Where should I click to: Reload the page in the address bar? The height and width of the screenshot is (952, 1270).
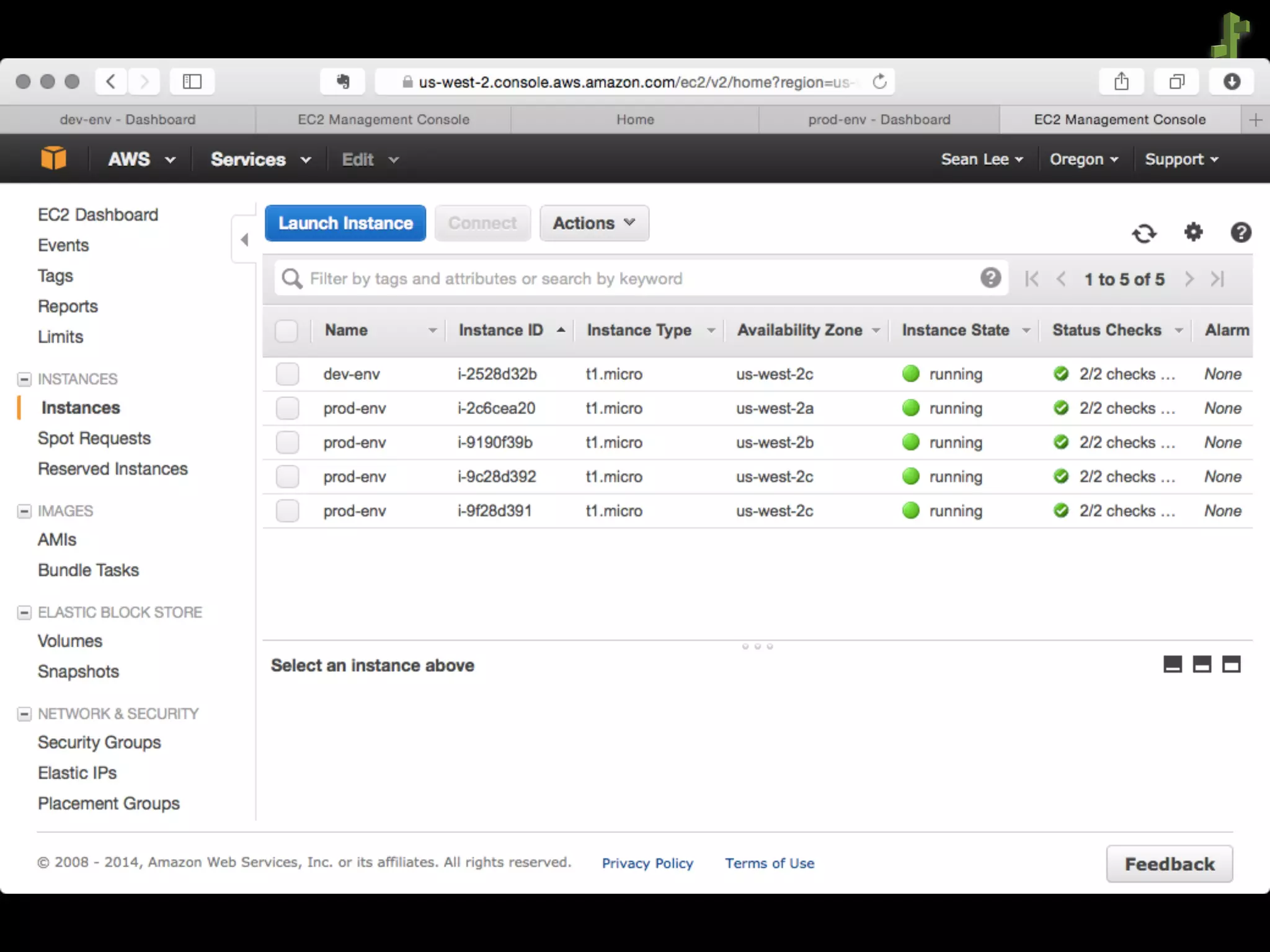pyautogui.click(x=879, y=82)
